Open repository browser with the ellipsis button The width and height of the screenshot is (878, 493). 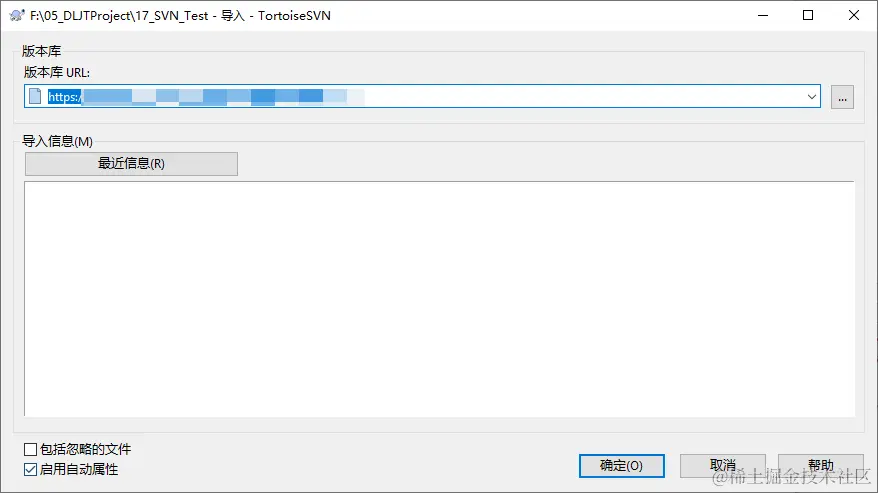[842, 97]
